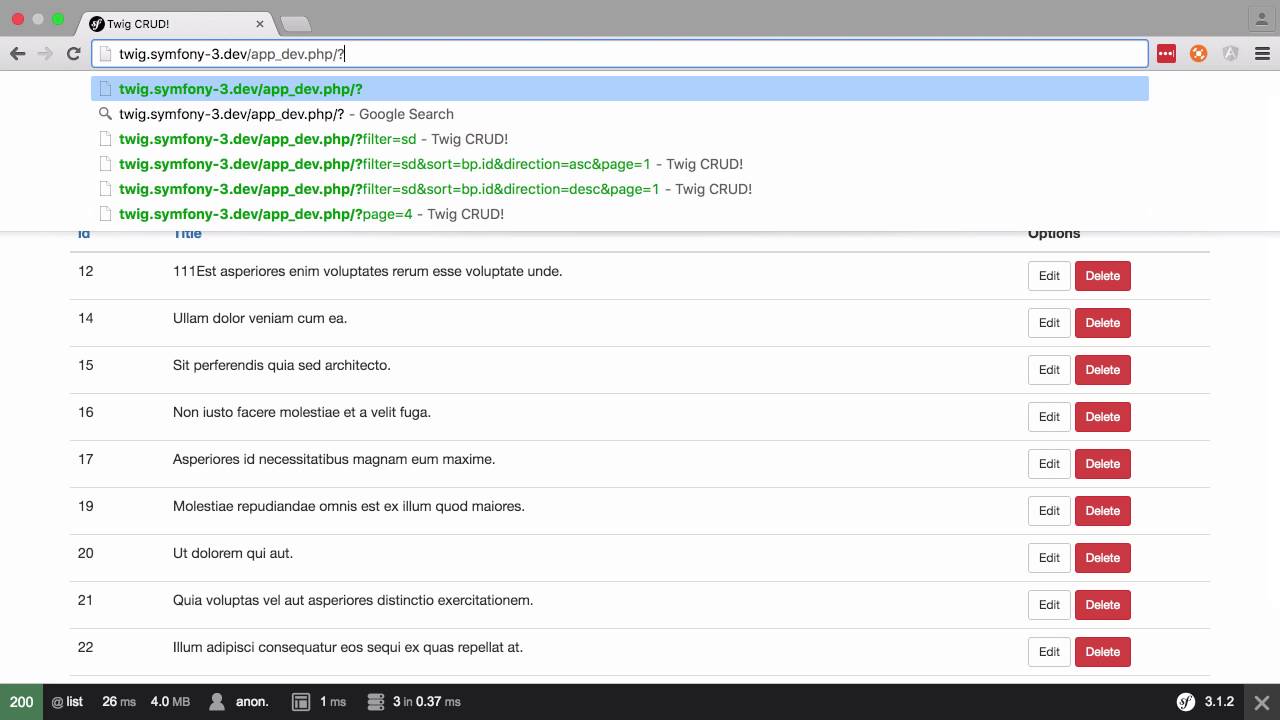This screenshot has height=720, width=1280.
Task: Open the Twig template rendering panel
Action: 319,702
